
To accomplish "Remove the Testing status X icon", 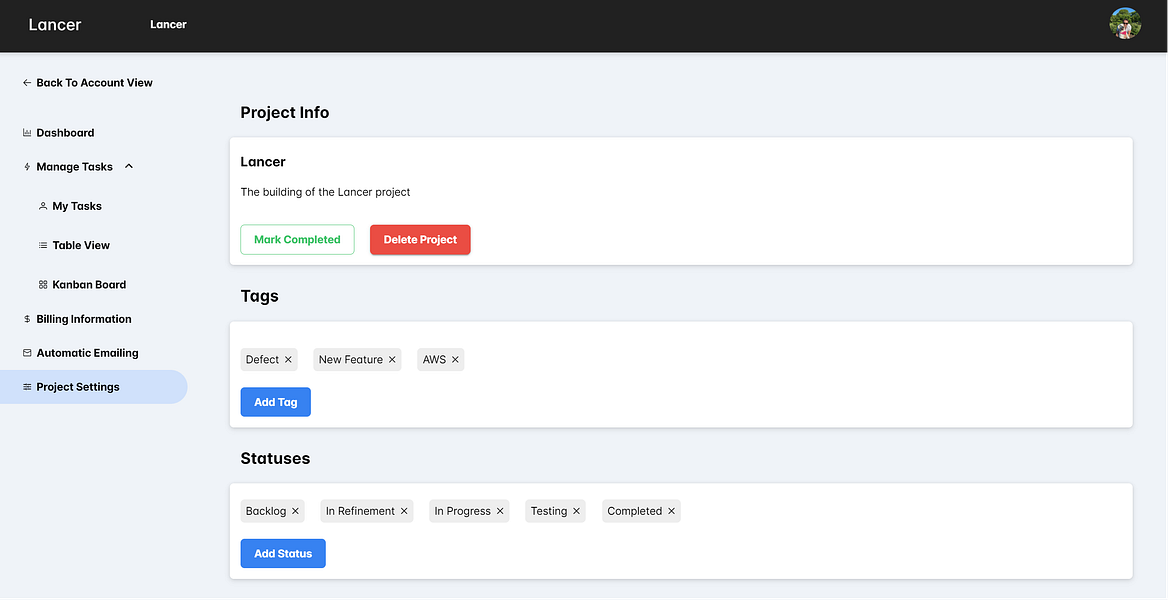I will (577, 511).
